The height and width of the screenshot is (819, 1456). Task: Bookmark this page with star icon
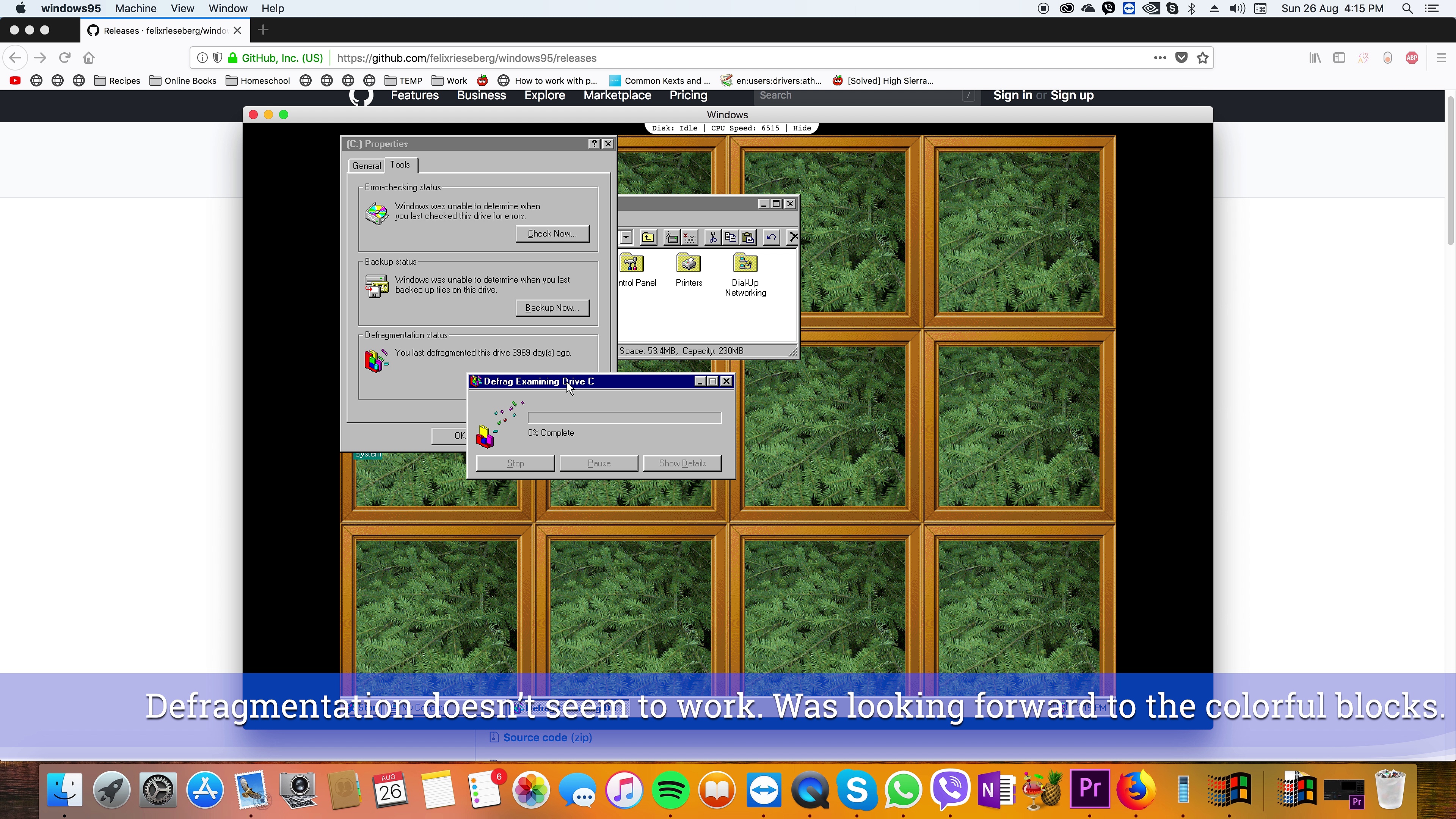1203,58
